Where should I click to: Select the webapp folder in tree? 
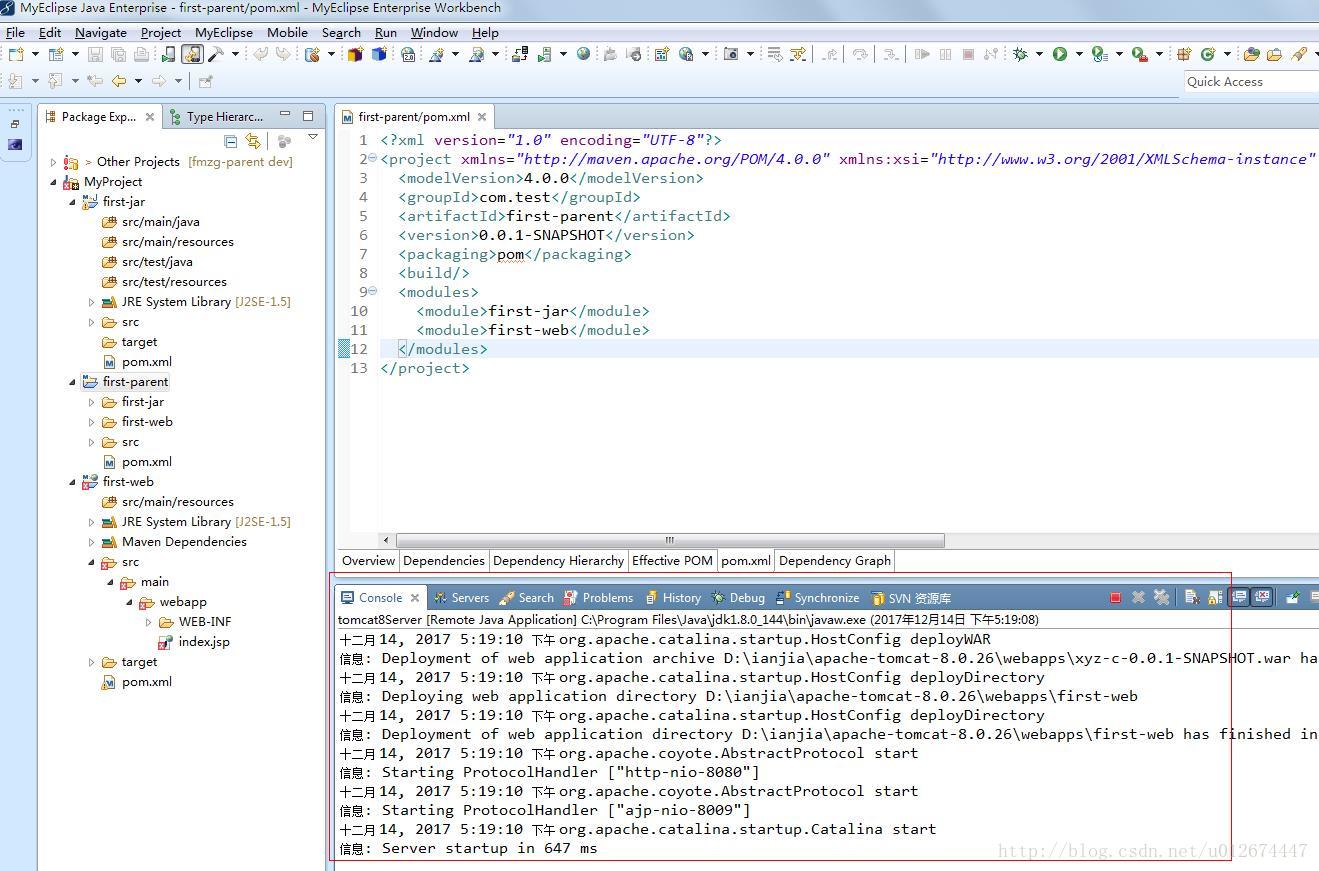tap(173, 601)
